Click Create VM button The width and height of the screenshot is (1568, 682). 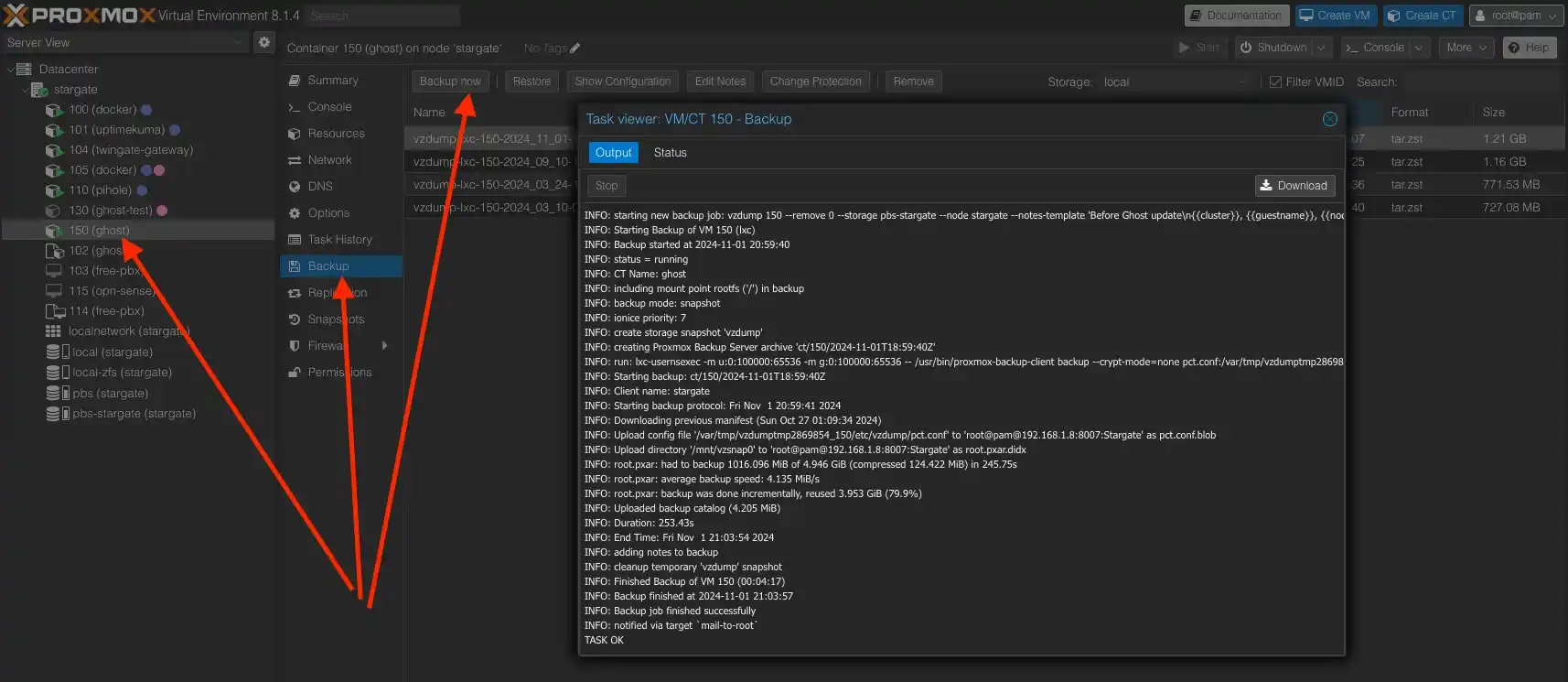click(1336, 16)
